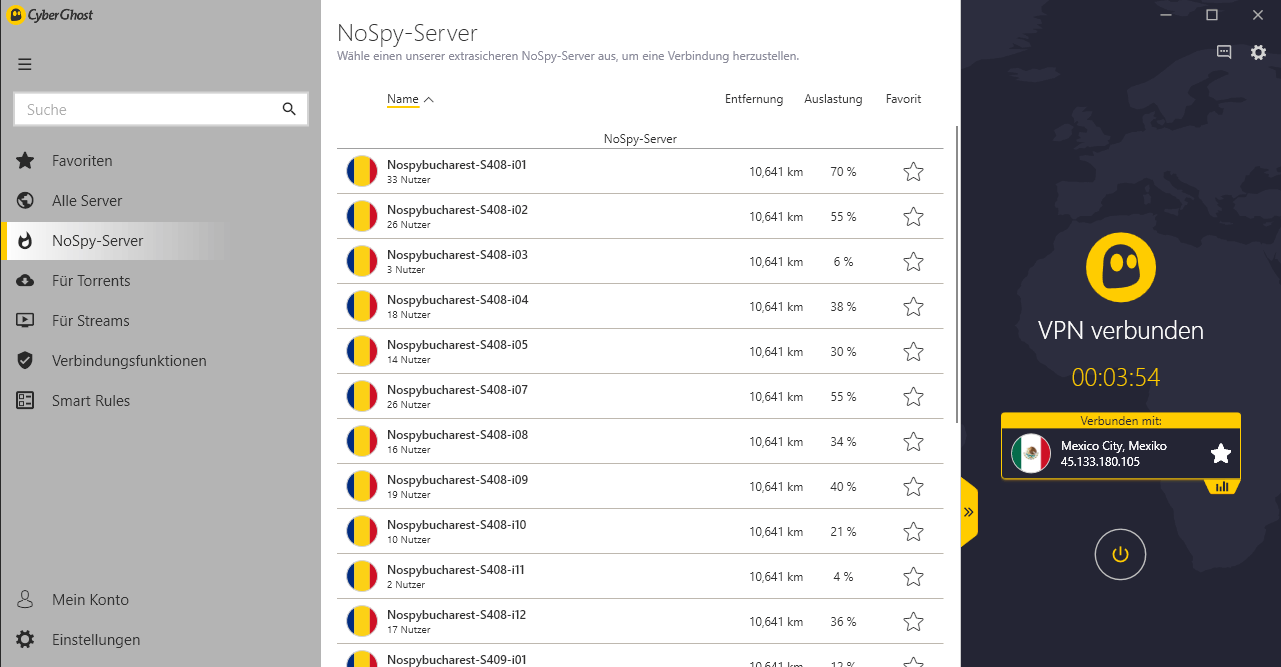Click the search magnifier icon
Screen dimensions: 1281x667
[289, 109]
